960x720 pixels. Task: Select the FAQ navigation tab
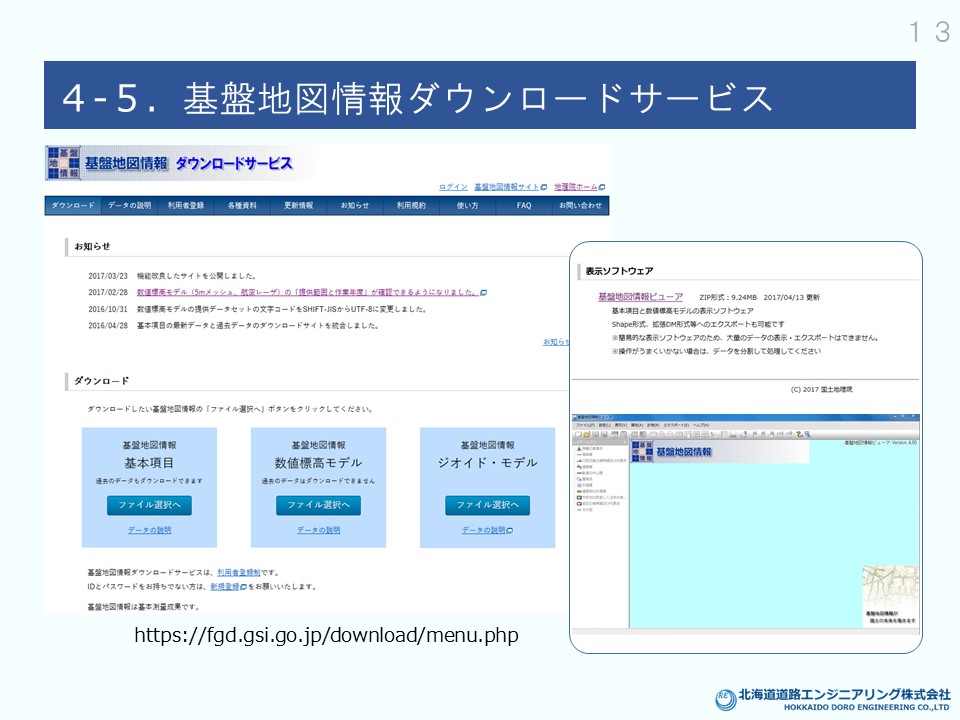tap(524, 205)
